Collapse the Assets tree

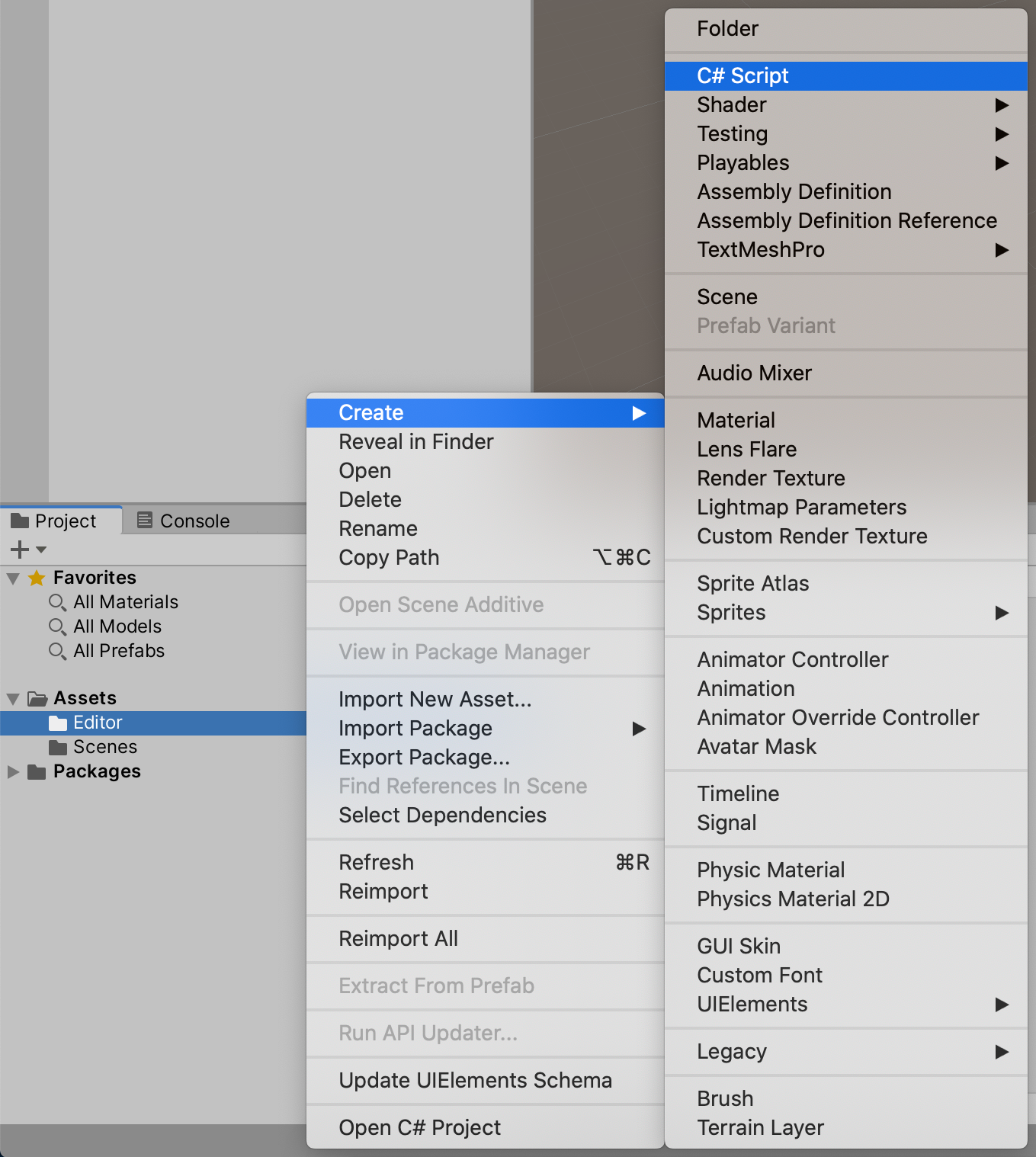pos(12,698)
